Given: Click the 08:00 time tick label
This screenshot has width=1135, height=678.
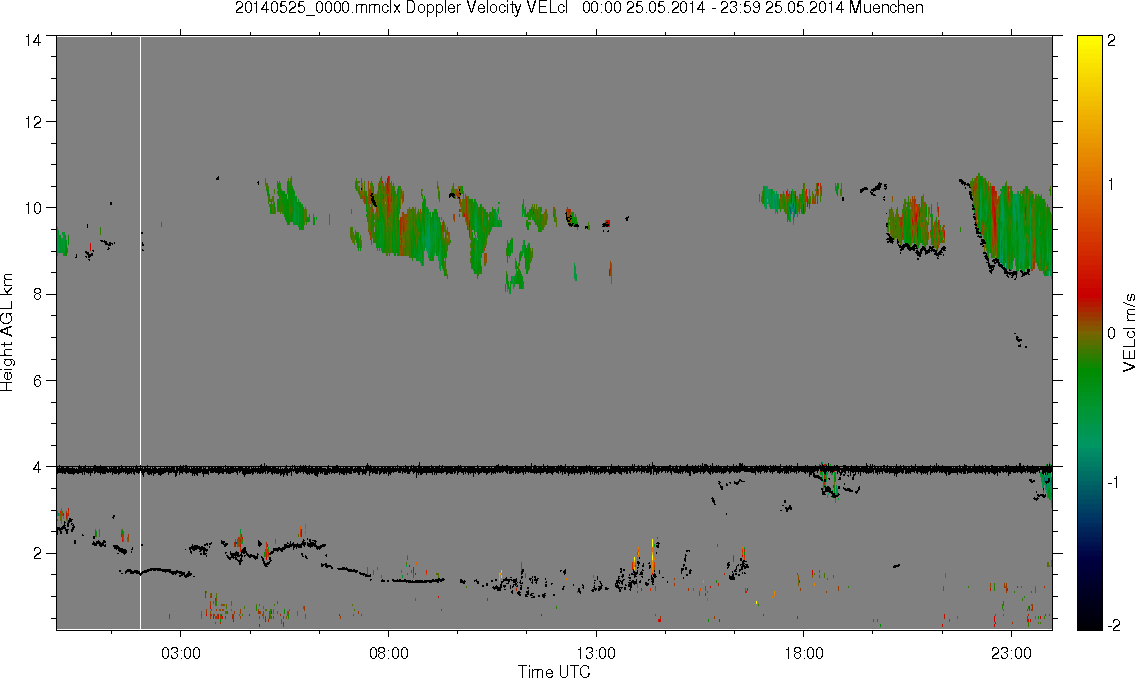Looking at the screenshot, I should coord(389,653).
